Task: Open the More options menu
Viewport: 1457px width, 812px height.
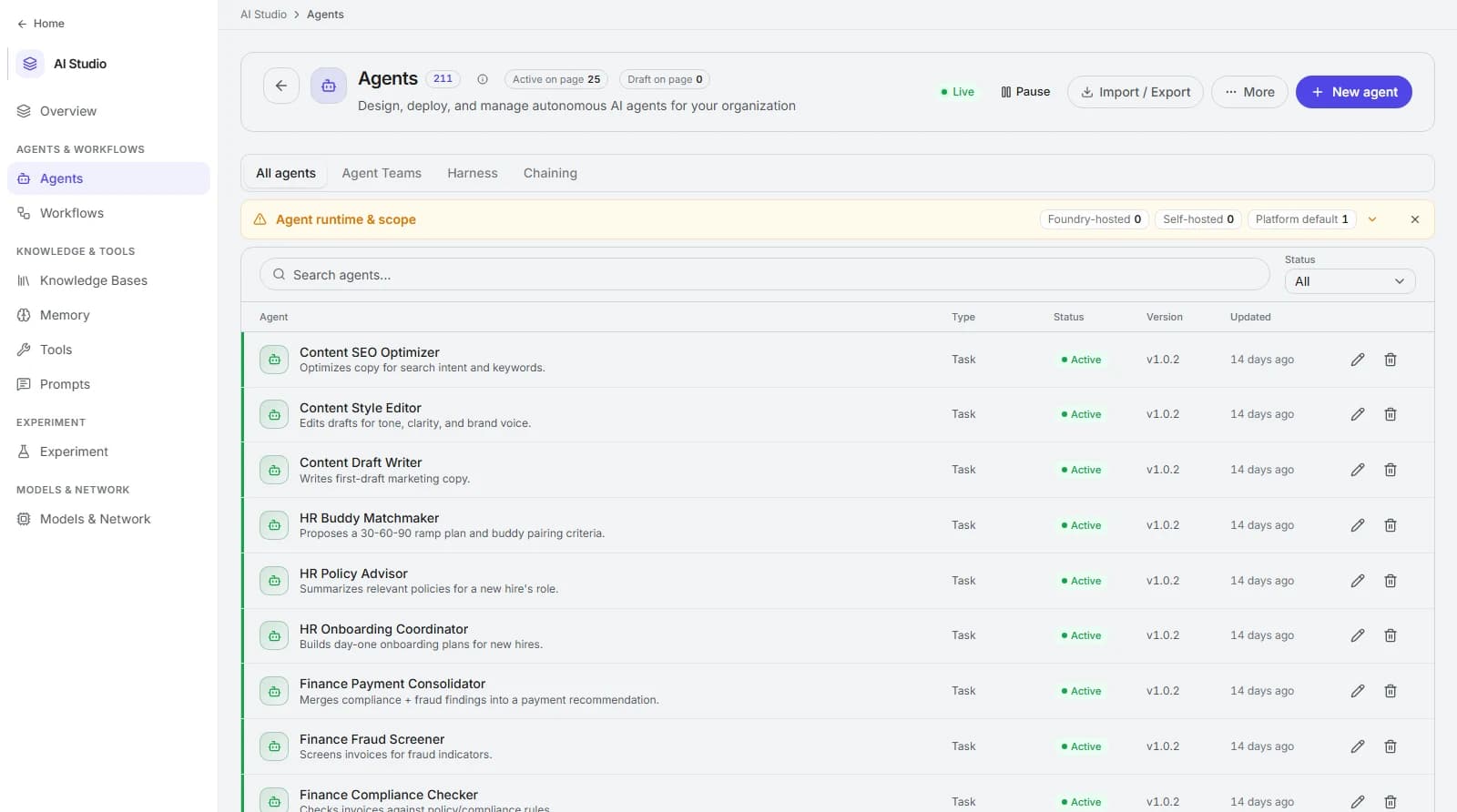Action: tap(1249, 92)
